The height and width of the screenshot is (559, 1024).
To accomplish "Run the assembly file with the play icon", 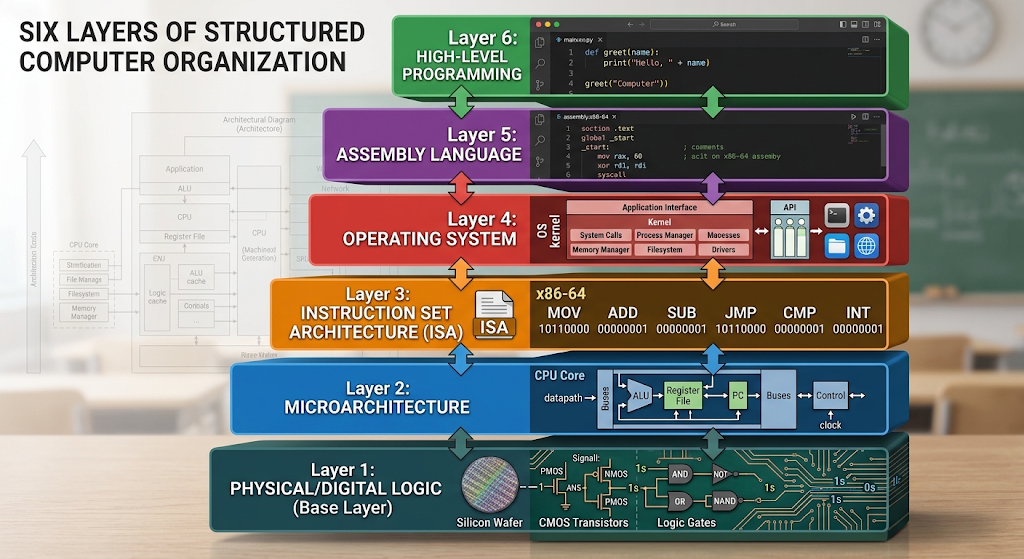I will coord(853,116).
